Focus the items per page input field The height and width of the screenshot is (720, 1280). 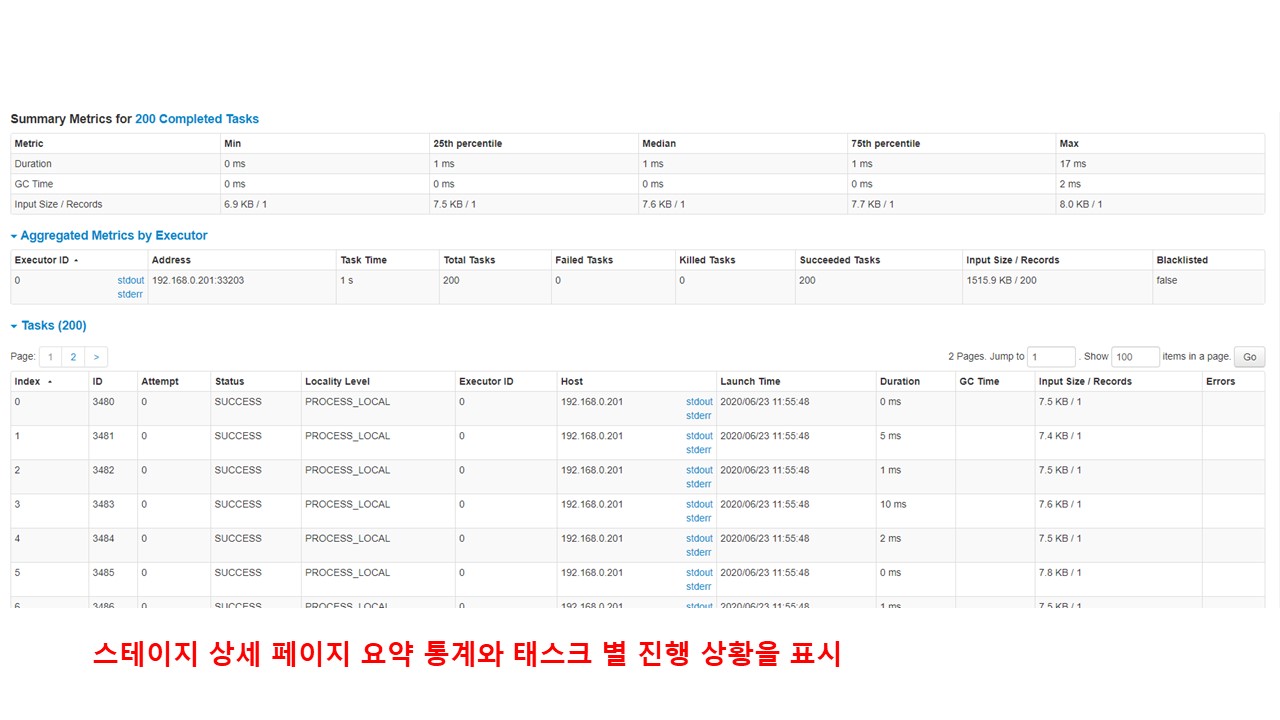1136,357
